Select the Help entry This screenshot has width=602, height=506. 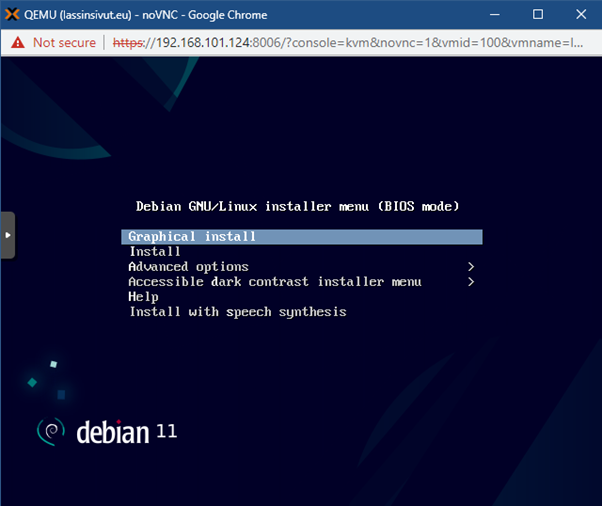click(x=143, y=297)
